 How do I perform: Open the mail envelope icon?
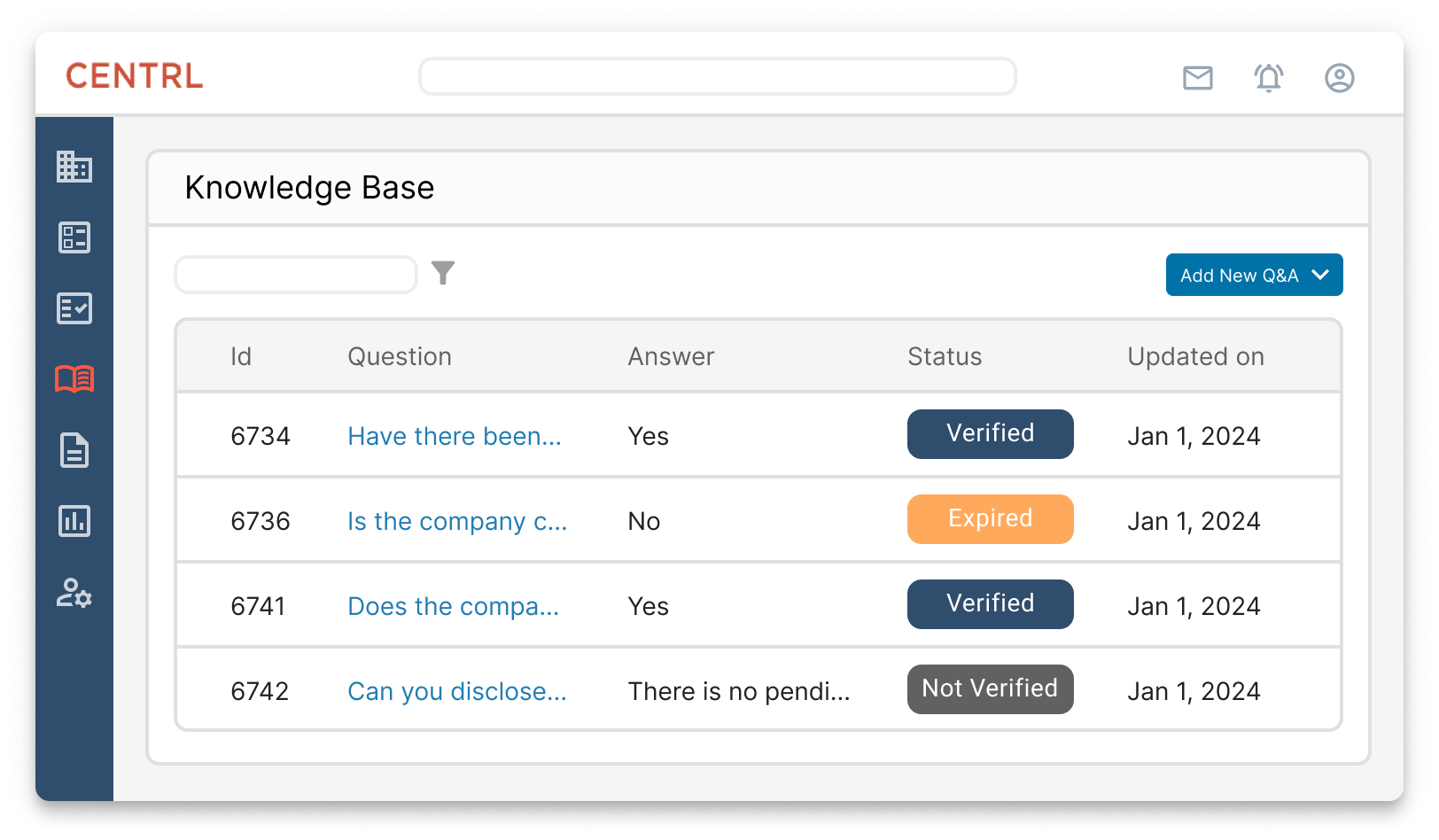tap(1197, 78)
